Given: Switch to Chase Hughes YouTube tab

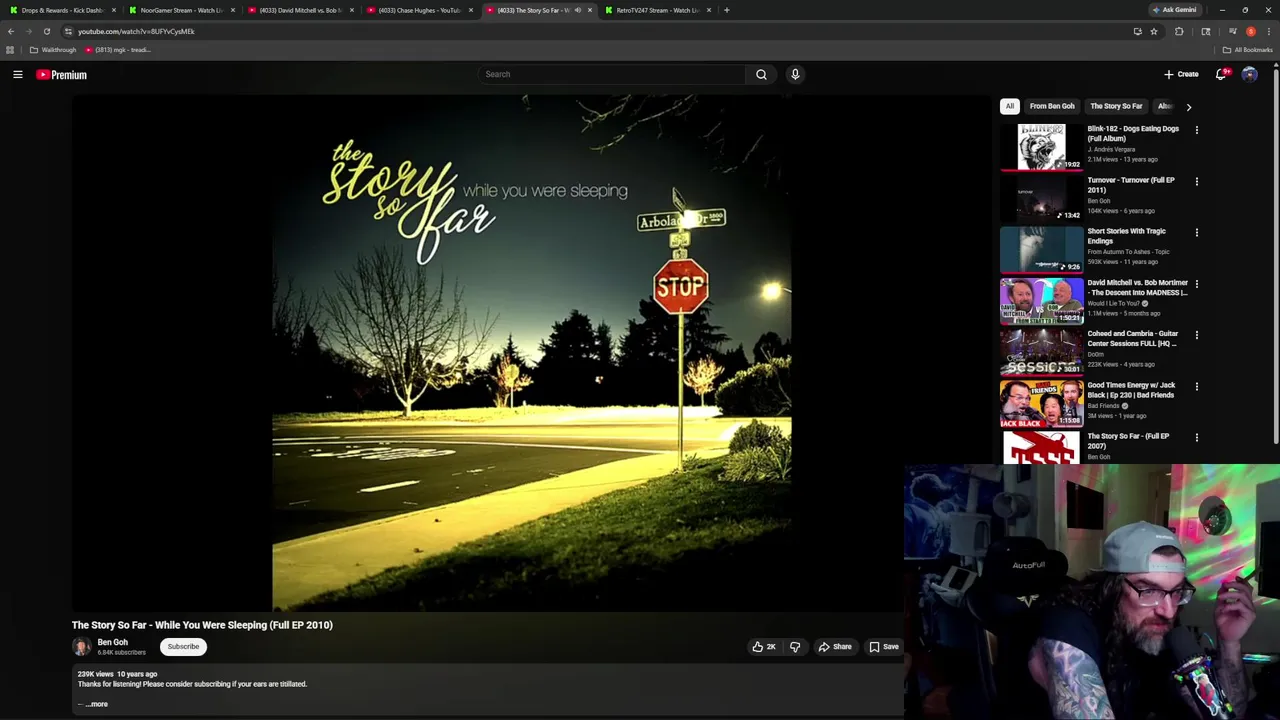Looking at the screenshot, I should click(419, 10).
